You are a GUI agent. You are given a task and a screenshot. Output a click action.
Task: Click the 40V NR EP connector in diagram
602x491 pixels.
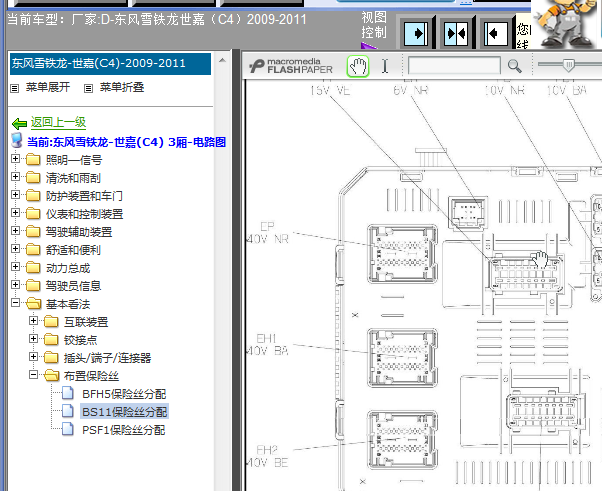pos(403,254)
